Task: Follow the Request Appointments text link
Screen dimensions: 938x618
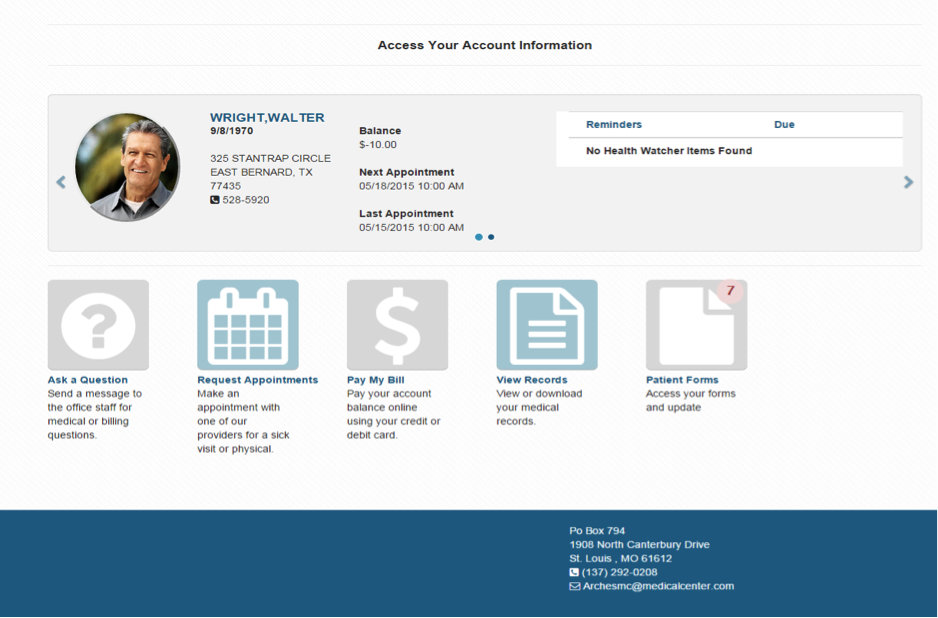Action: (257, 380)
